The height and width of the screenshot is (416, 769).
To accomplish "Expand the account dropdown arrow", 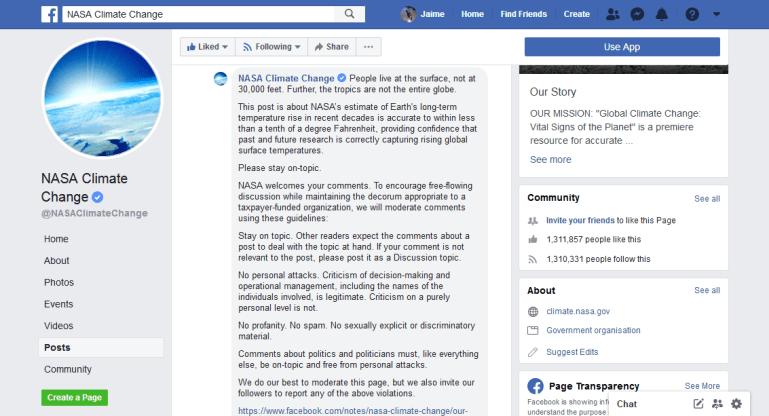I will pyautogui.click(x=717, y=14).
